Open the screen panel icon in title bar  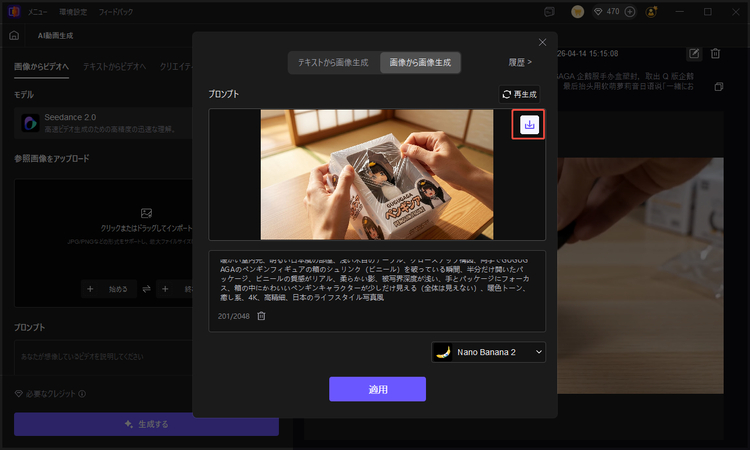point(550,12)
